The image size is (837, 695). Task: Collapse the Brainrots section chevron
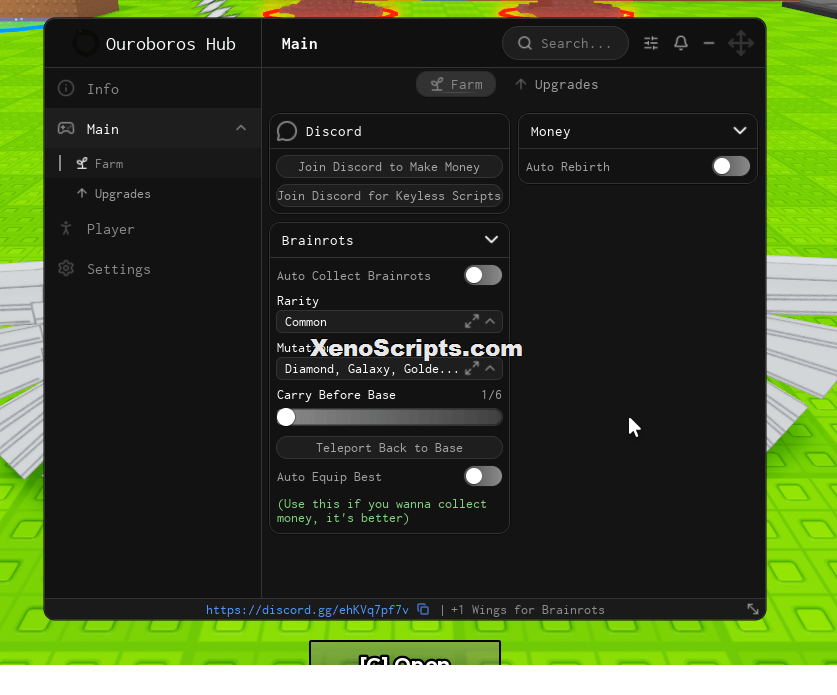491,240
